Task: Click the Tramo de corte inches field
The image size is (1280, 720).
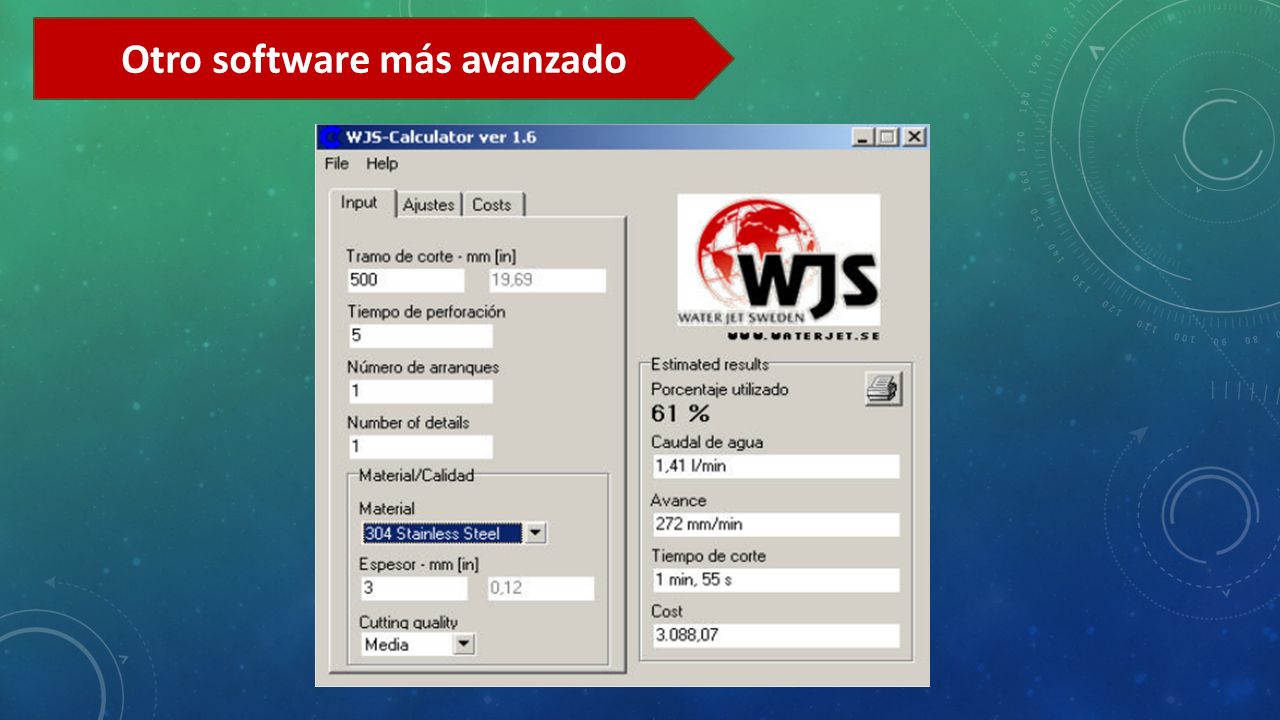Action: (547, 280)
